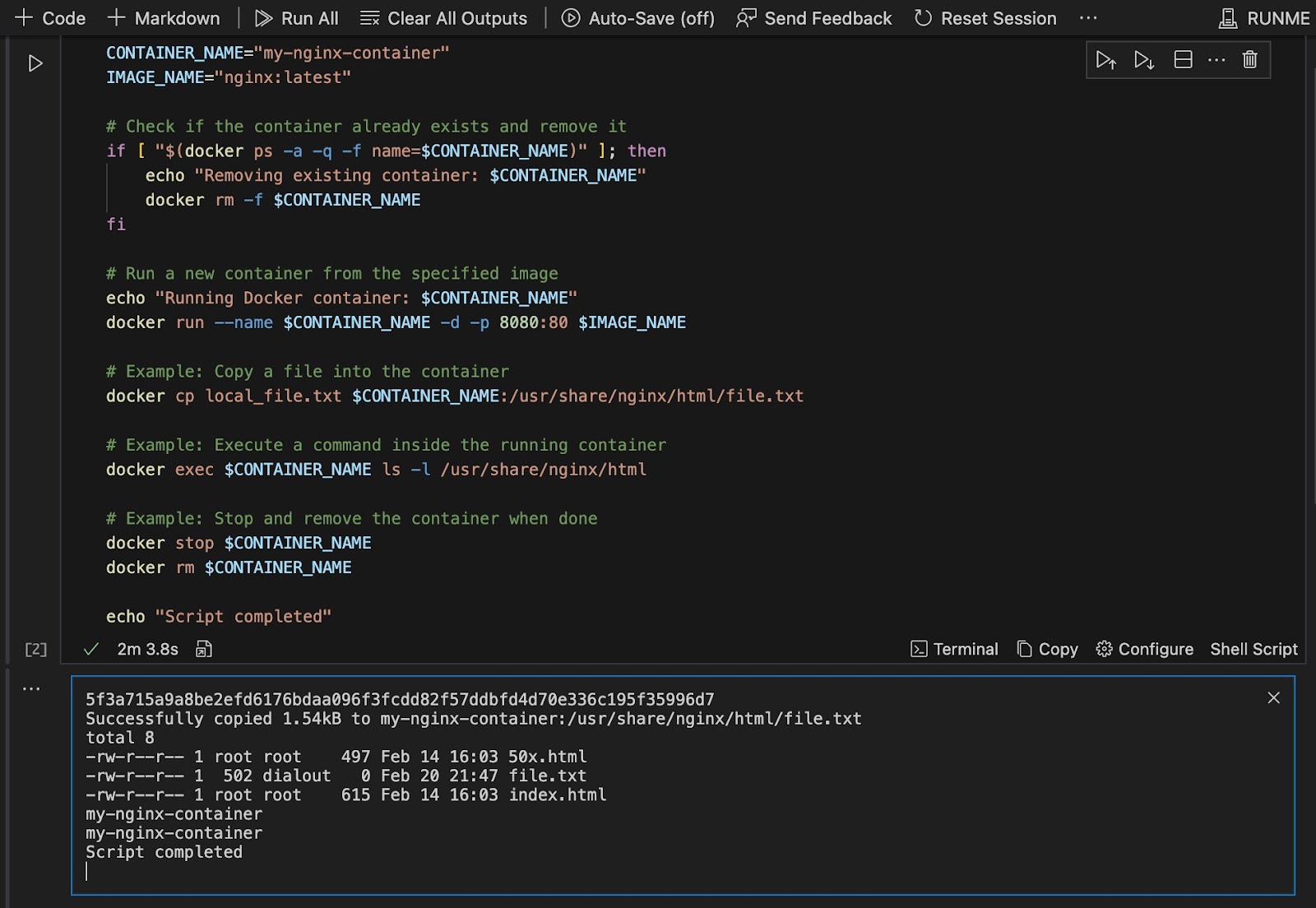This screenshot has width=1316, height=908.
Task: Send Feedback about Runme
Action: point(813,17)
